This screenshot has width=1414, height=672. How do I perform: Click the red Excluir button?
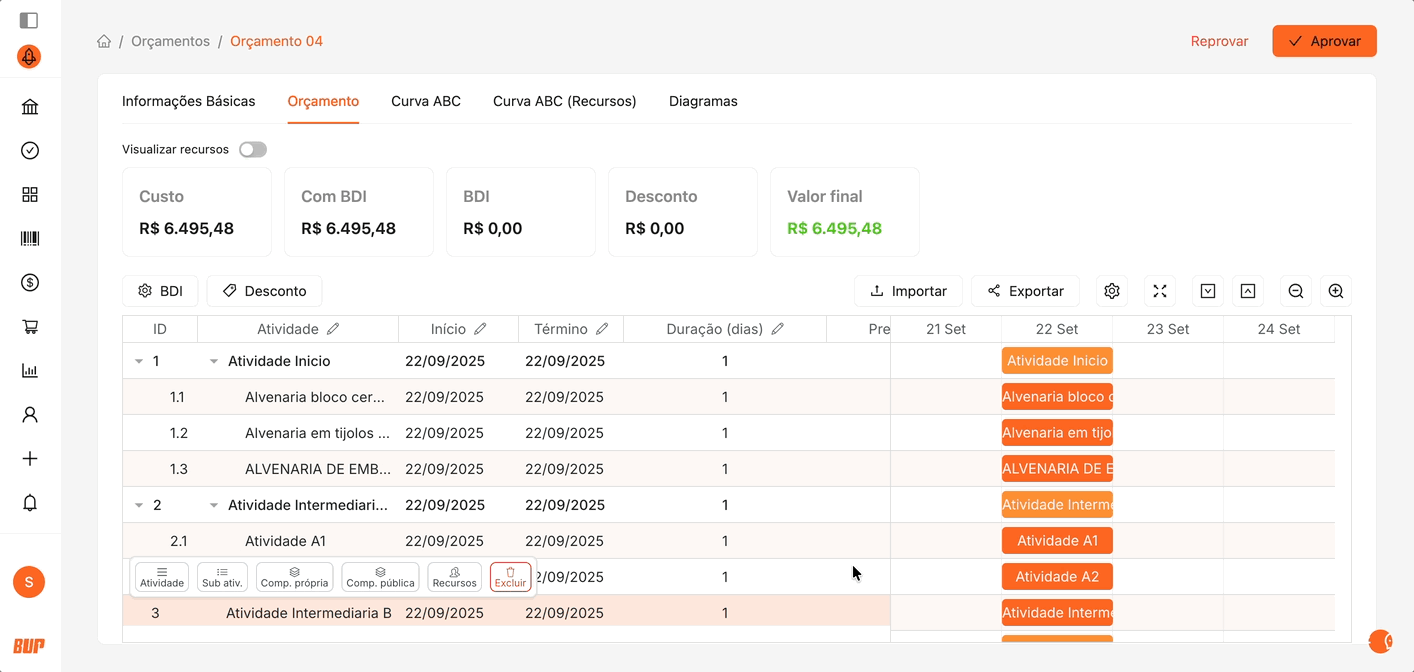tap(510, 577)
